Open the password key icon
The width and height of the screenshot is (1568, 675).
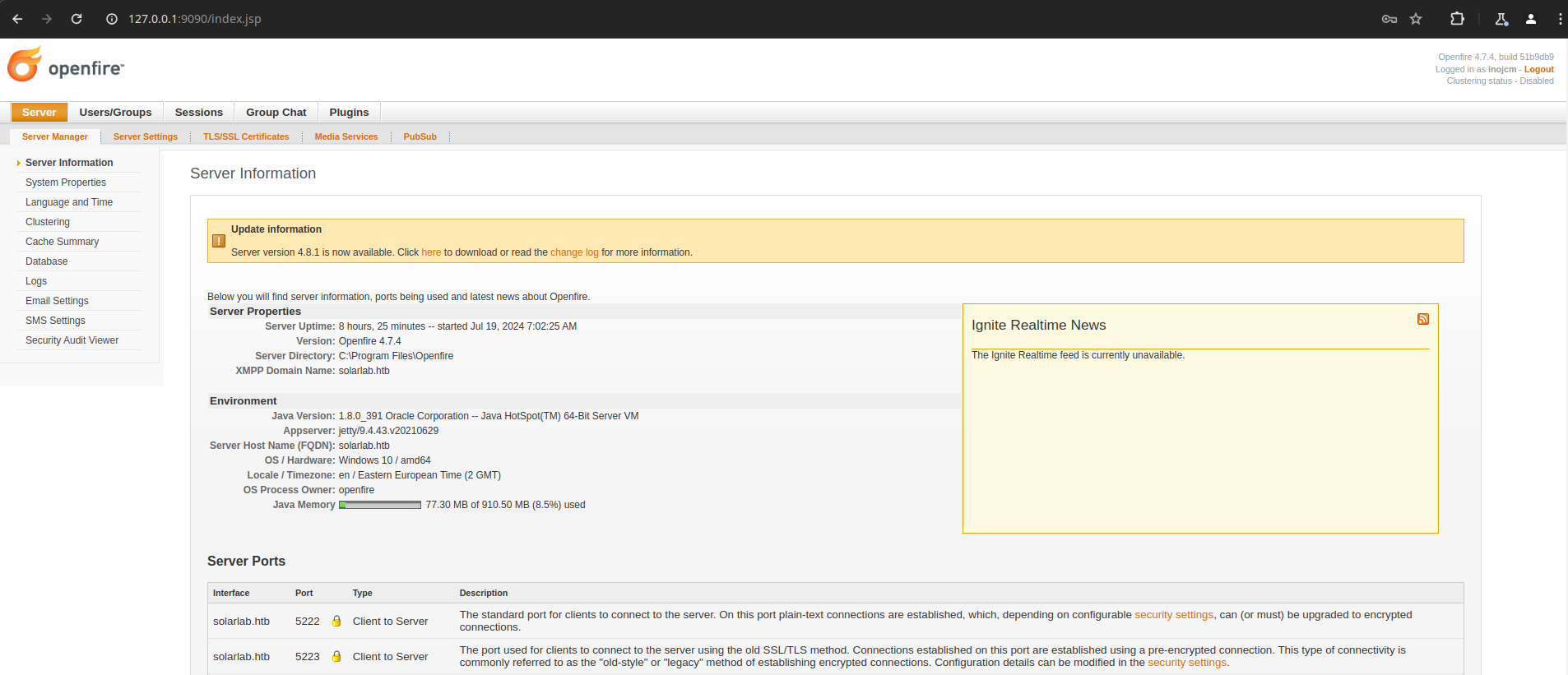click(x=1389, y=19)
